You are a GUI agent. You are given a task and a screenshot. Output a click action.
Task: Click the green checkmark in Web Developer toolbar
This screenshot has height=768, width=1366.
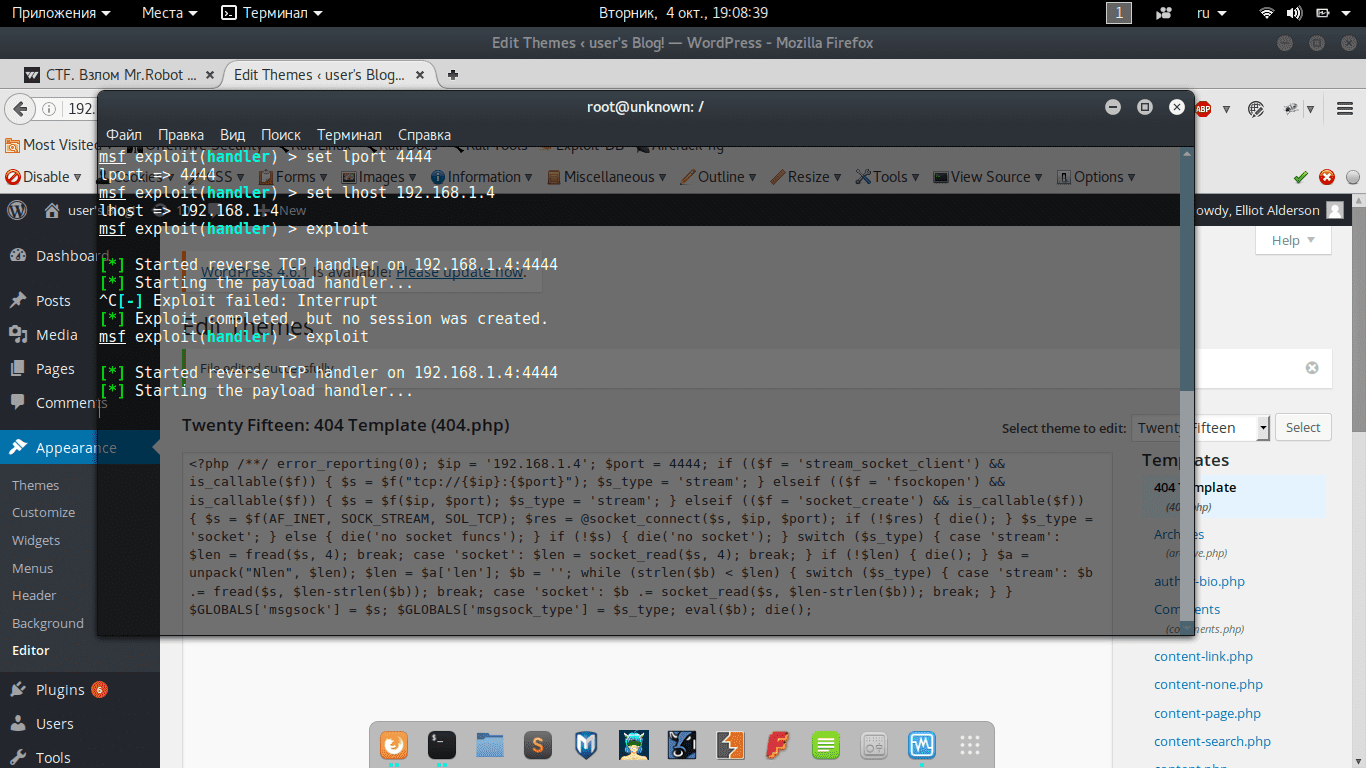click(x=1300, y=177)
